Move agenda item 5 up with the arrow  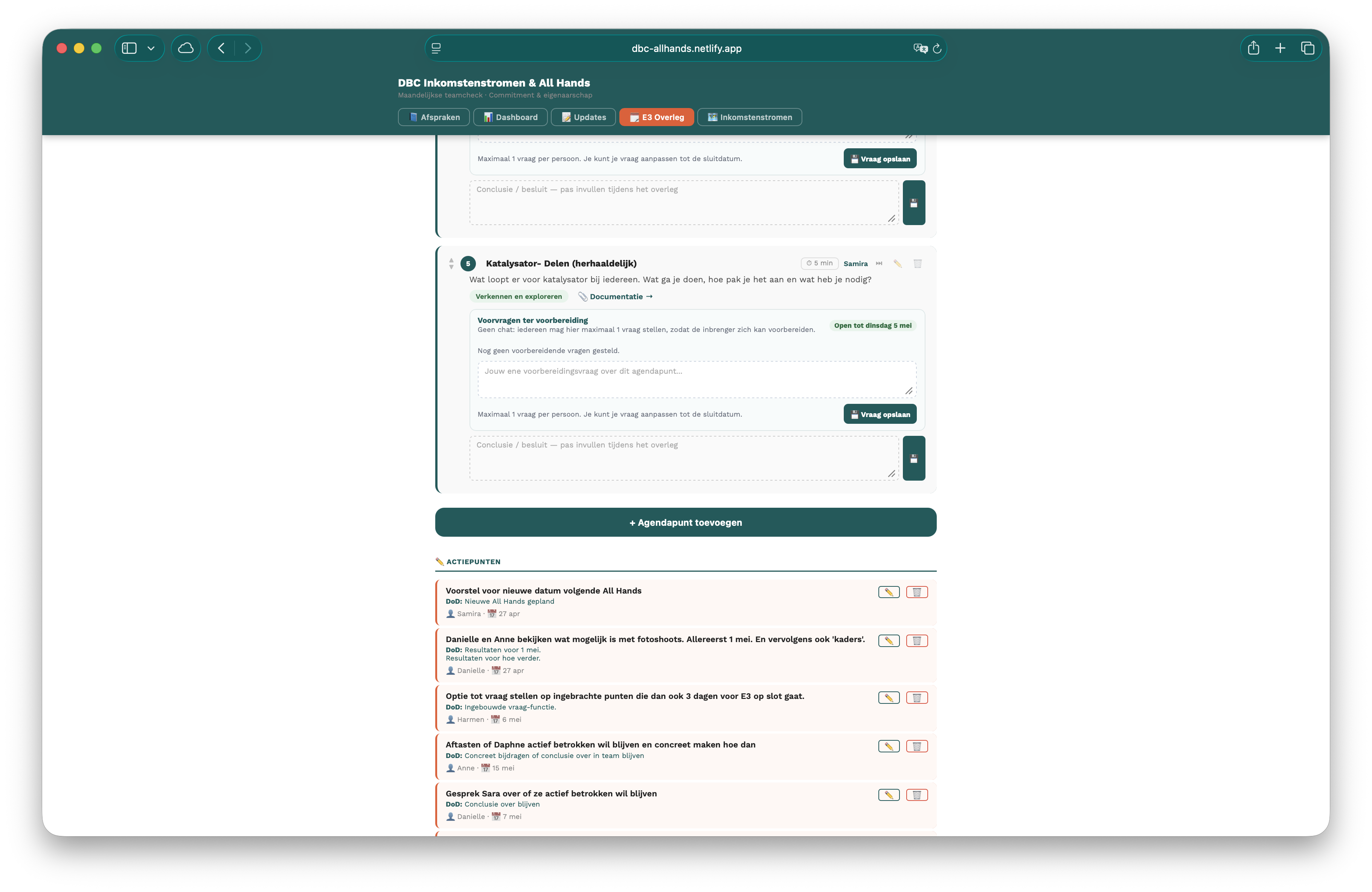point(451,260)
